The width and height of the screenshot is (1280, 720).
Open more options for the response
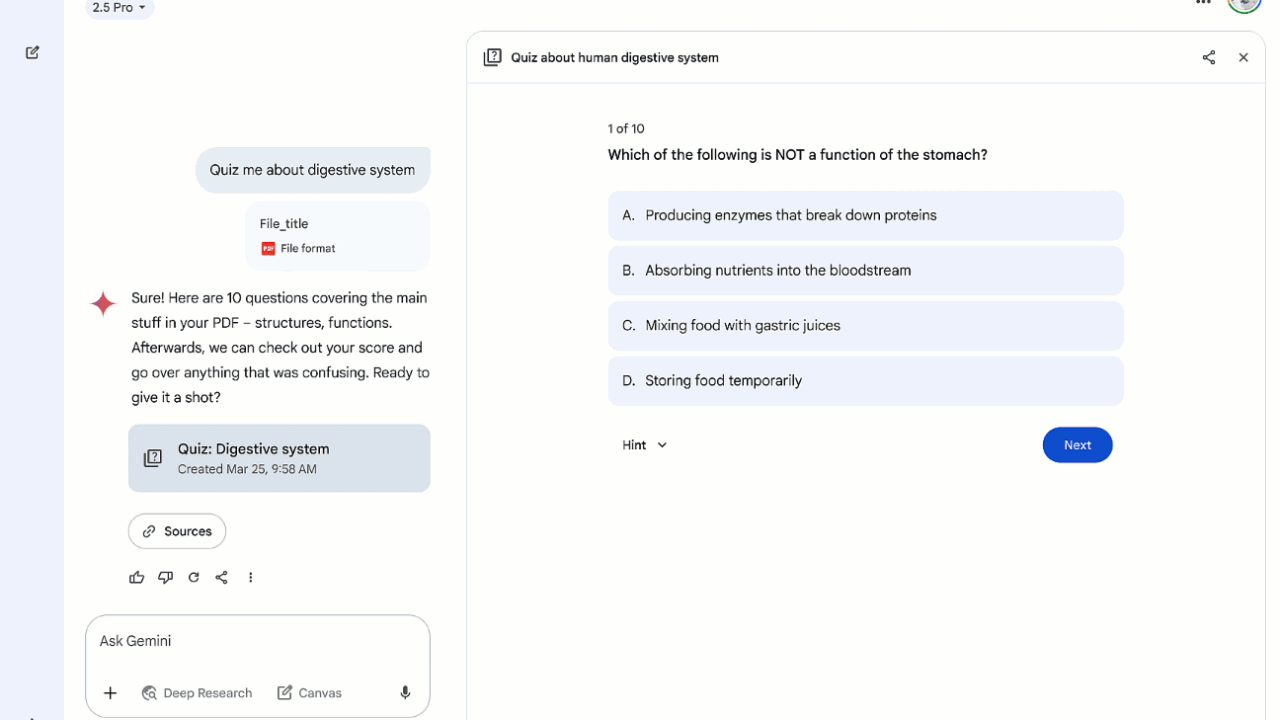point(250,577)
